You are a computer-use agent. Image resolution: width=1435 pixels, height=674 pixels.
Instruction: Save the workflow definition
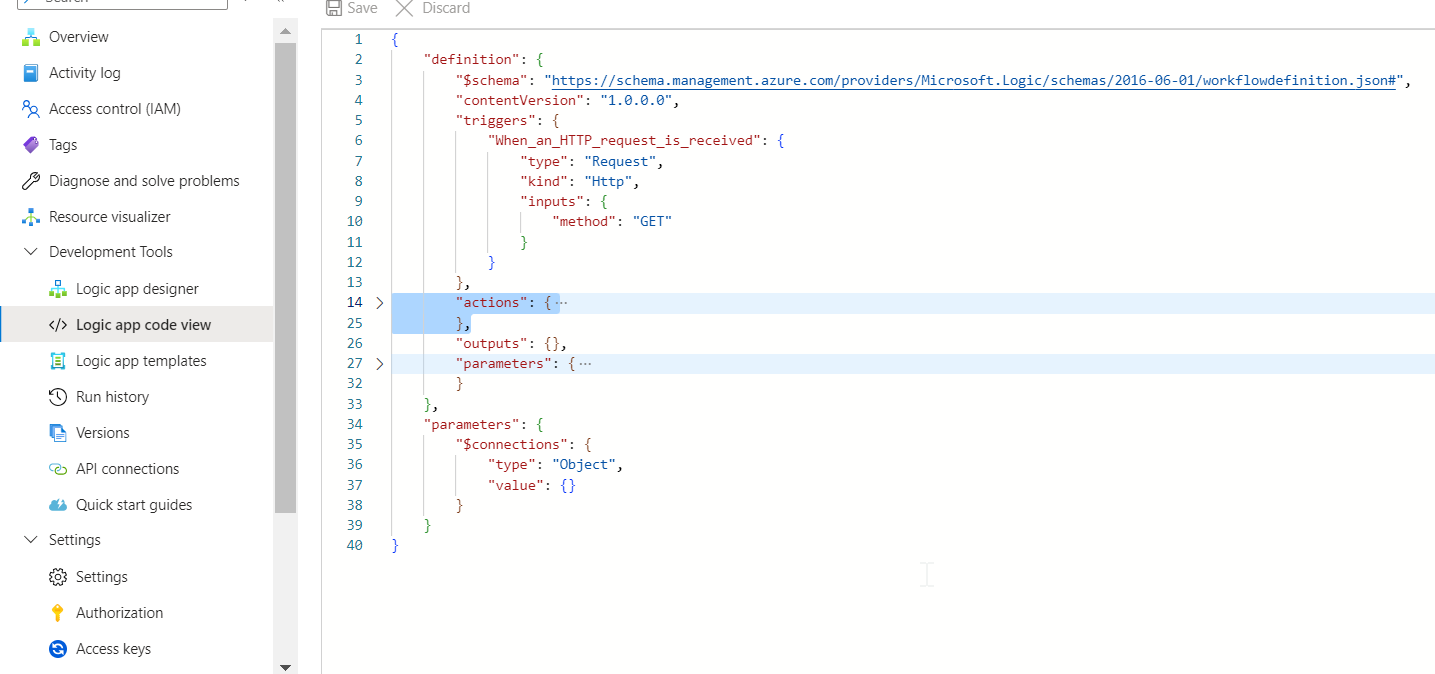[352, 8]
